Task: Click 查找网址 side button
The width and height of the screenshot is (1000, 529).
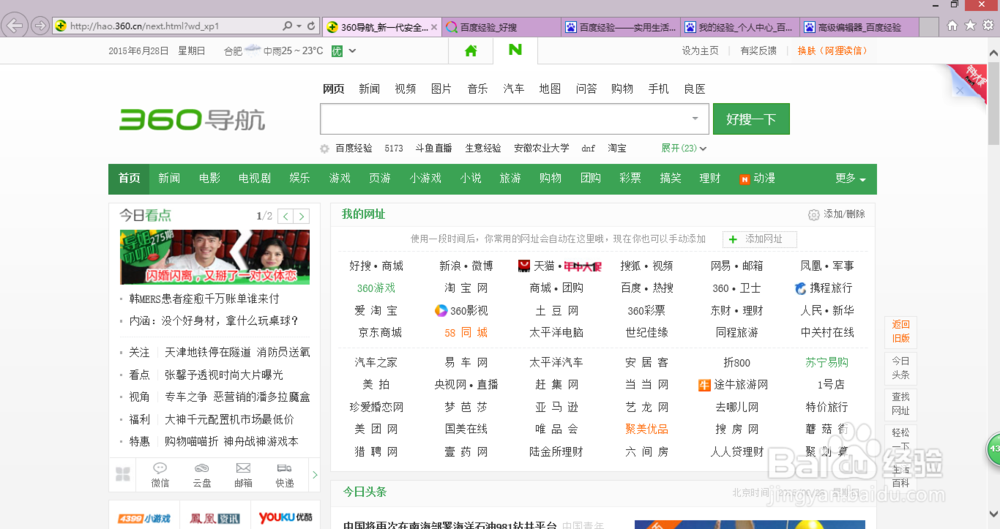Action: 901,403
